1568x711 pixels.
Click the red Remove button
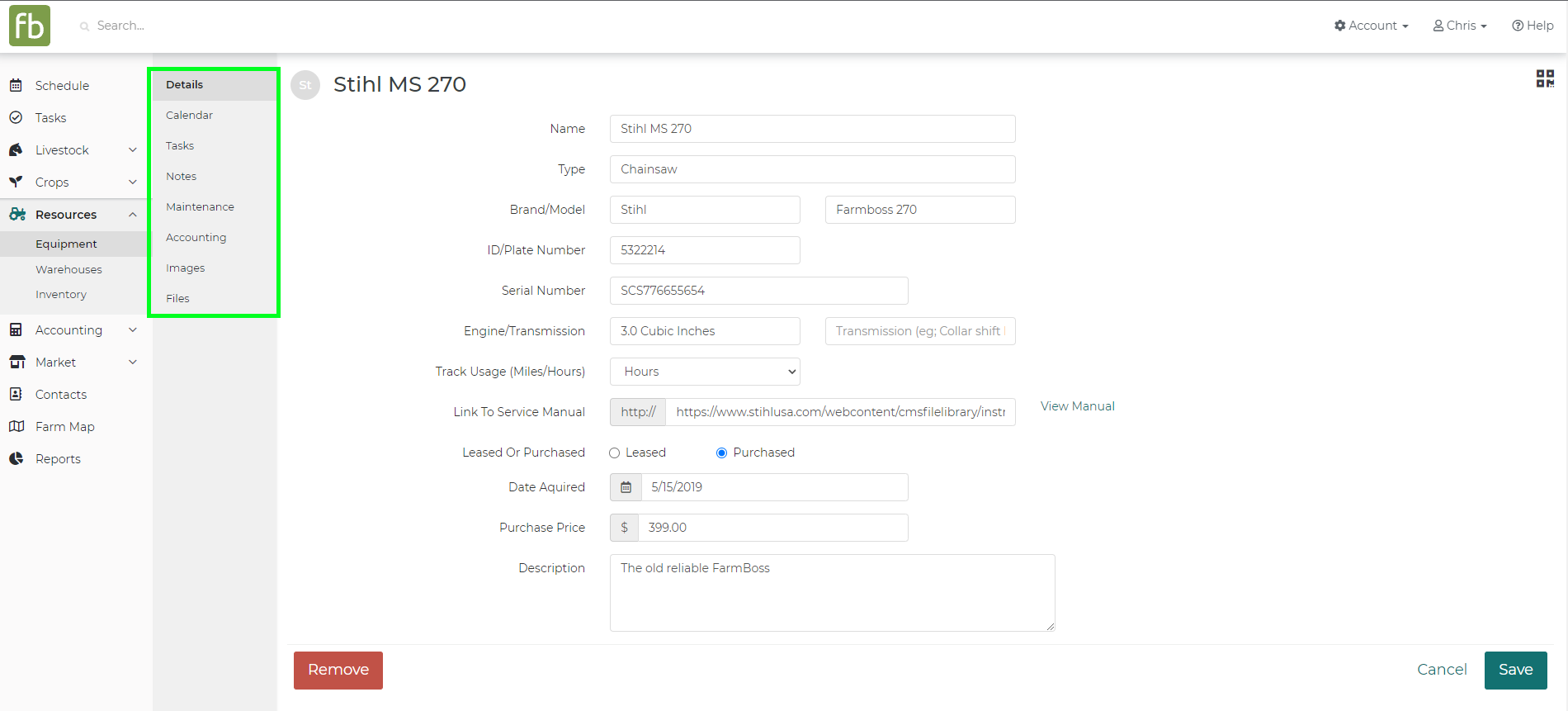click(338, 670)
